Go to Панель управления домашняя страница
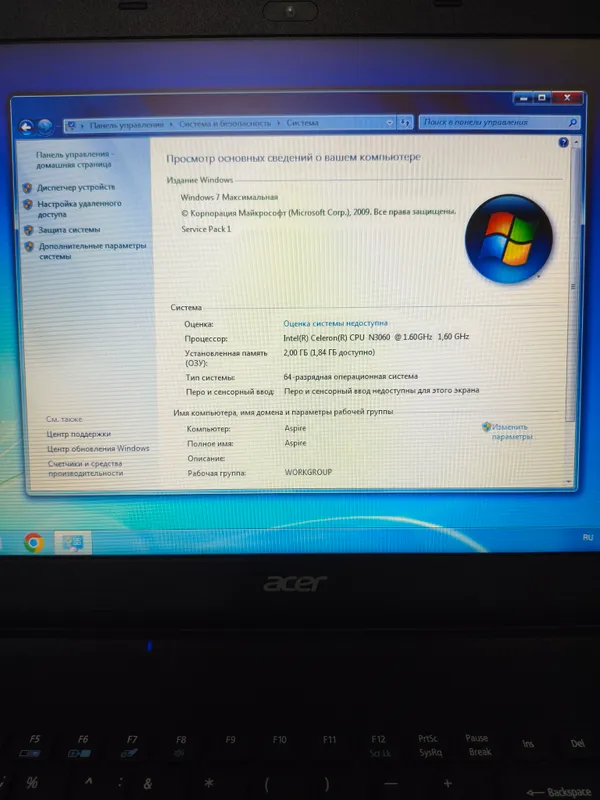 (74, 159)
